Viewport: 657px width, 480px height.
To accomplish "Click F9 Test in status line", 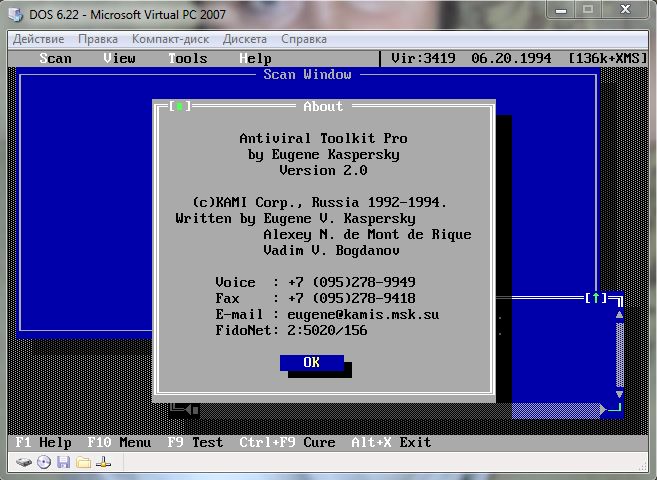I will tap(195, 442).
